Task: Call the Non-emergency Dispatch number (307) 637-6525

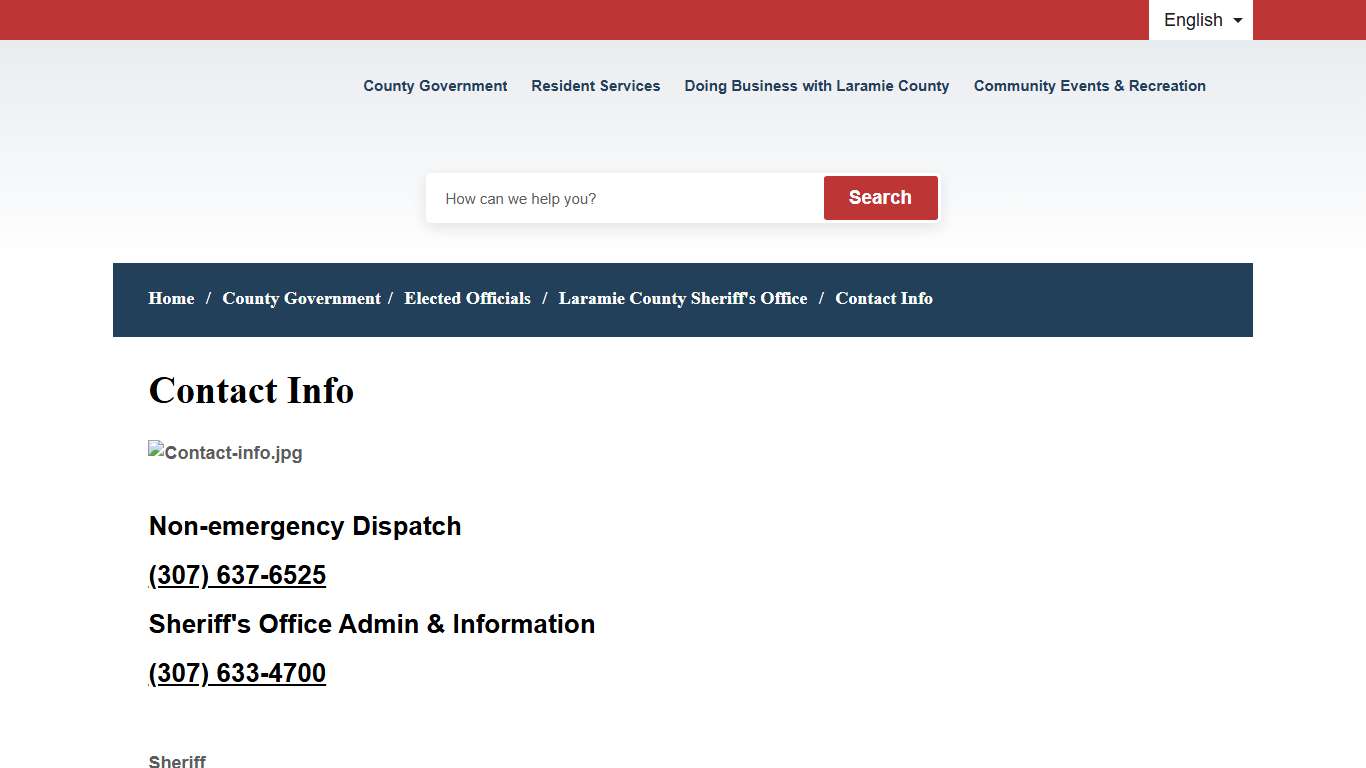Action: point(237,575)
